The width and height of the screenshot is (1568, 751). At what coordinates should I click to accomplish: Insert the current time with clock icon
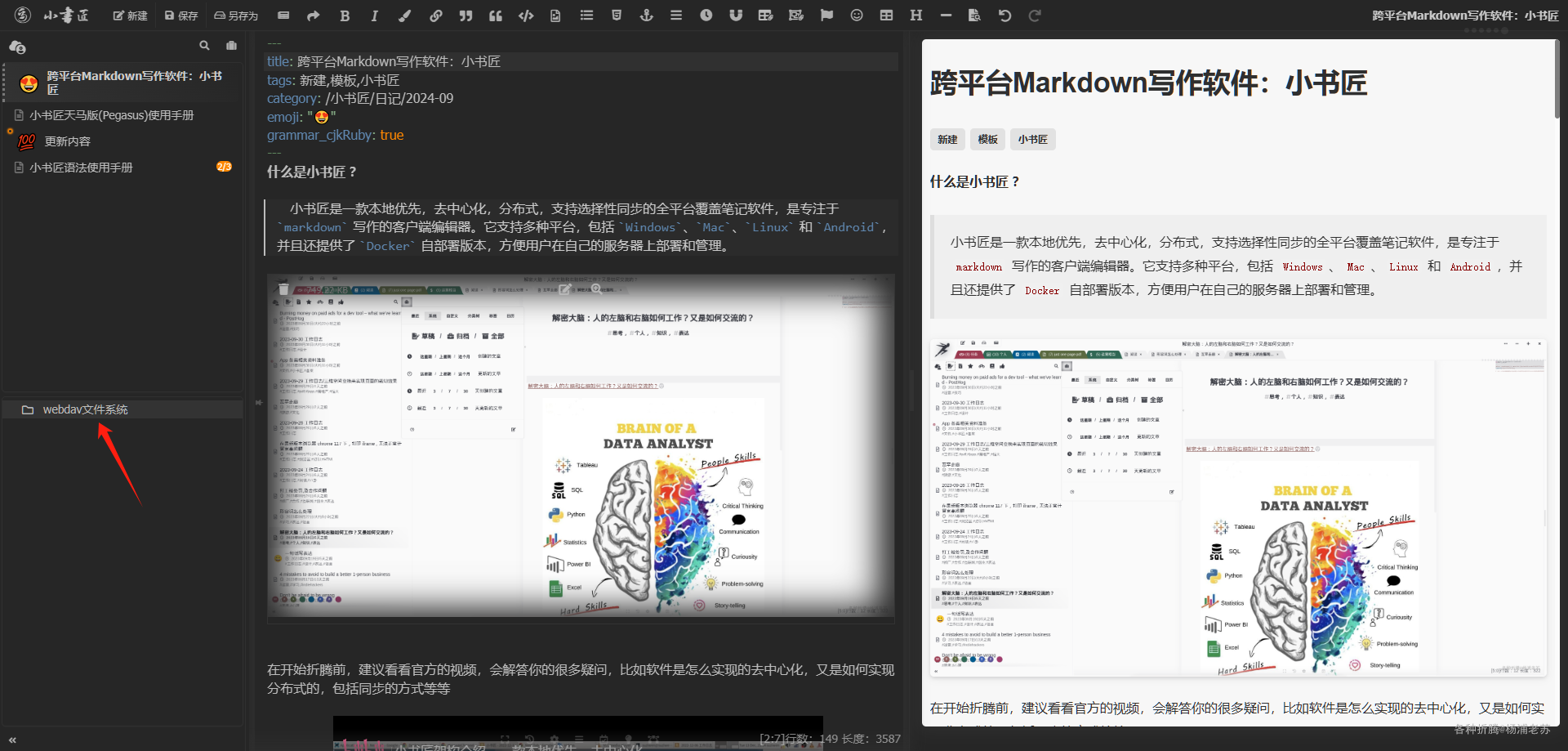[706, 16]
